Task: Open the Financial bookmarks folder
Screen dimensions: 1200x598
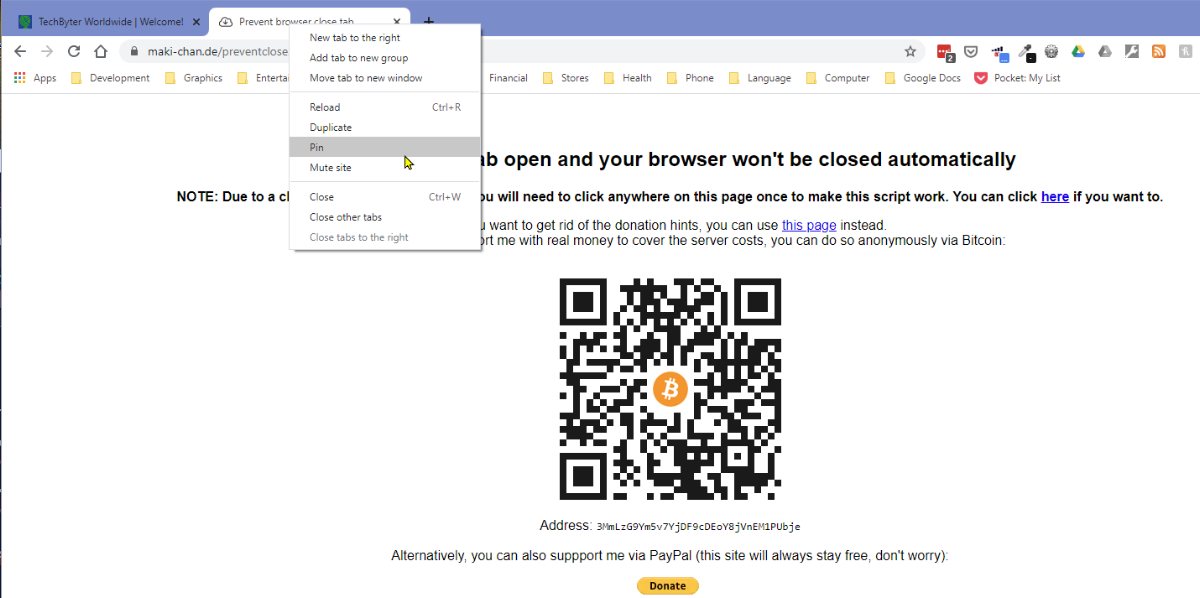Action: click(508, 78)
